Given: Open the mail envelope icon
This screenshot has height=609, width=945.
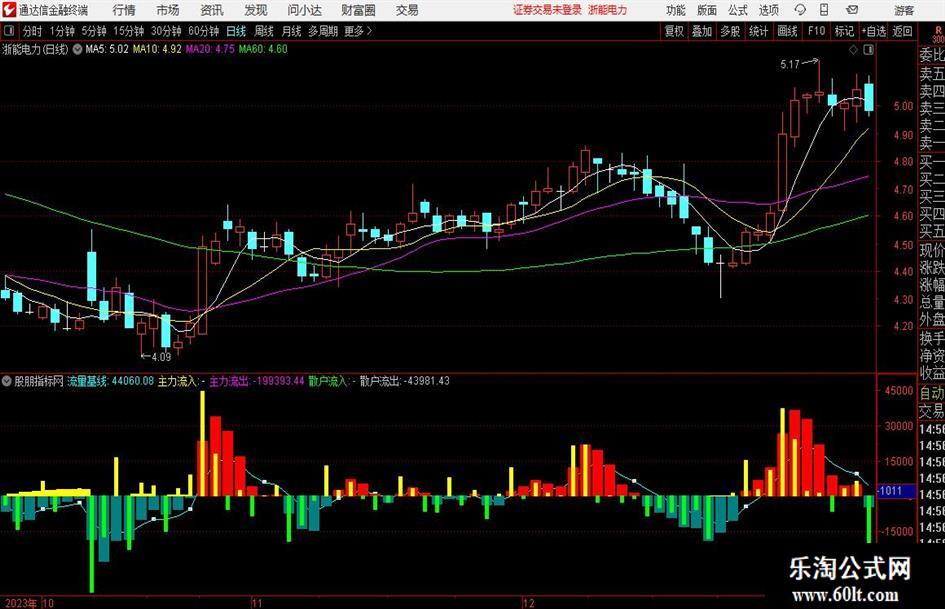Looking at the screenshot, I should pos(852,10).
